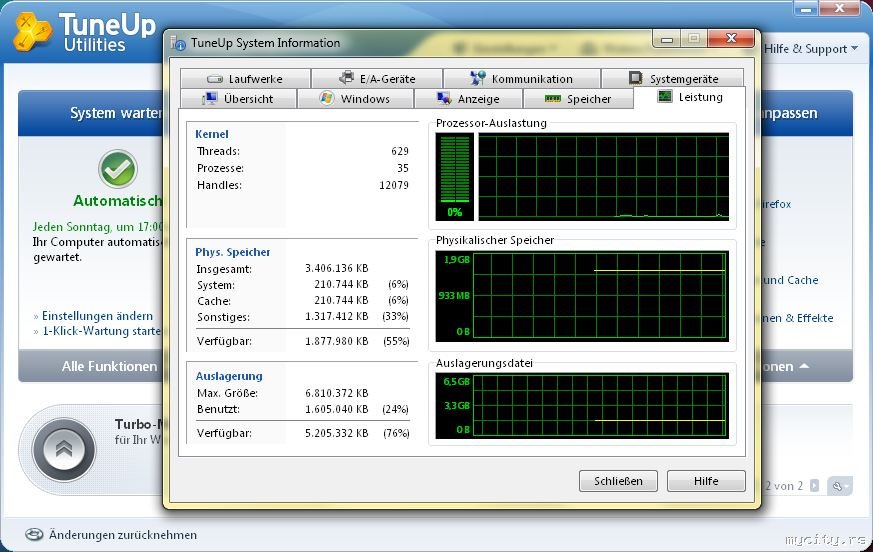
Task: Click the 1-Klick-Wartung starten link
Action: click(x=101, y=331)
